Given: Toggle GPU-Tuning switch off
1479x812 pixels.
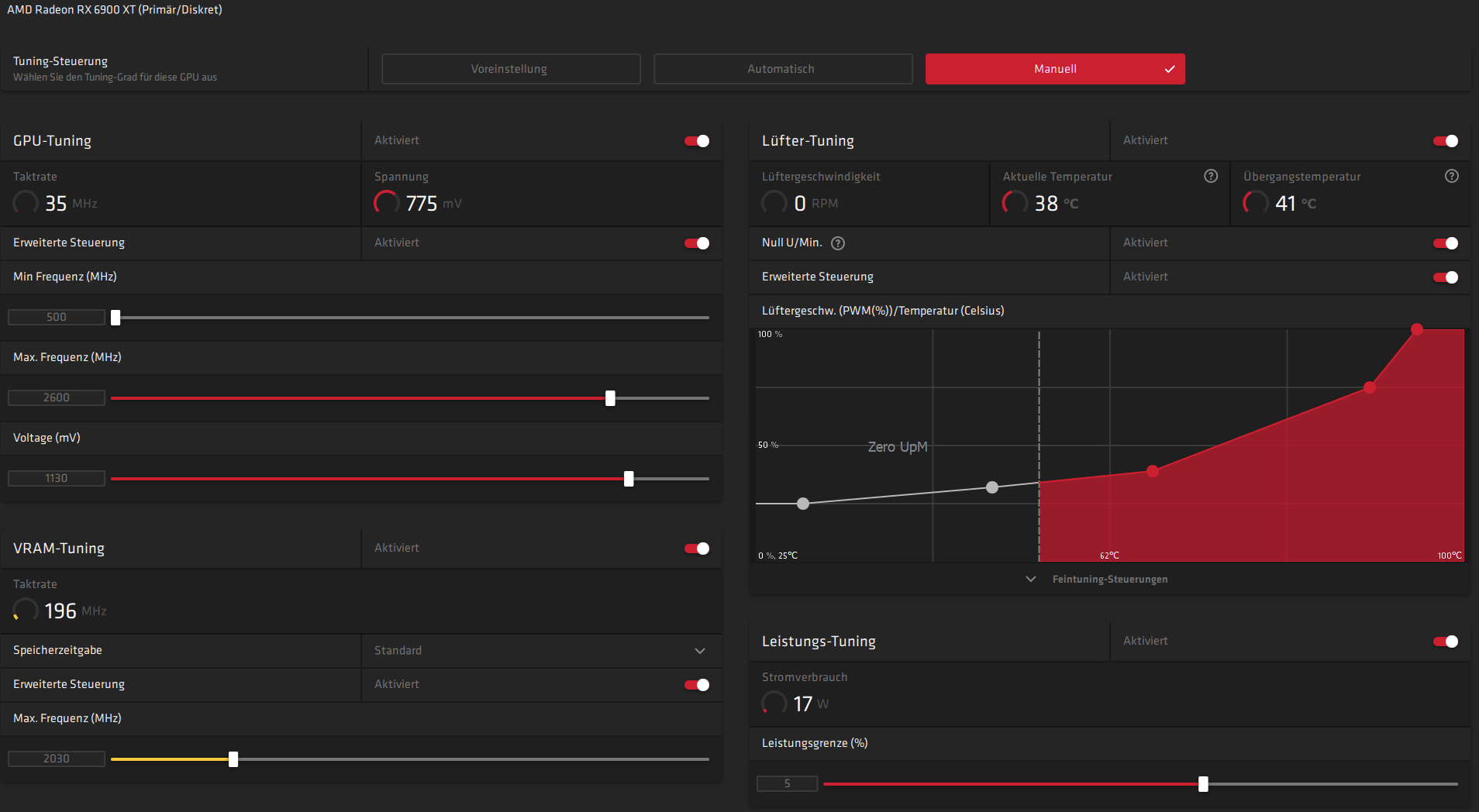Looking at the screenshot, I should pos(697,141).
